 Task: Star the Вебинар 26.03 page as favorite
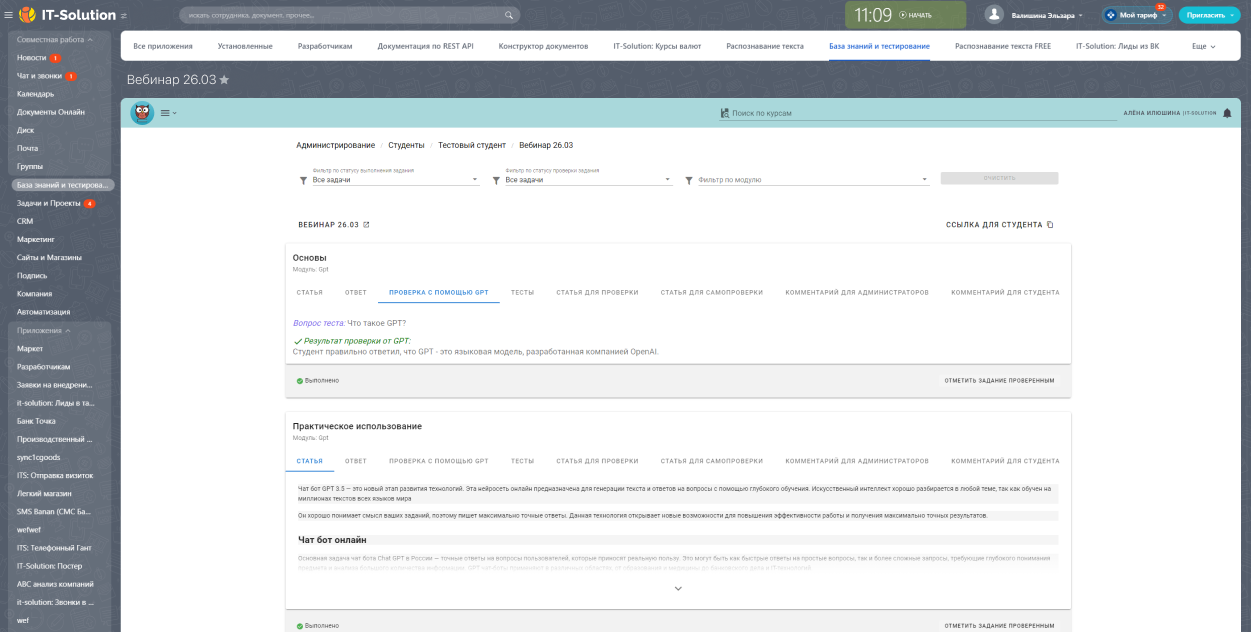point(224,80)
